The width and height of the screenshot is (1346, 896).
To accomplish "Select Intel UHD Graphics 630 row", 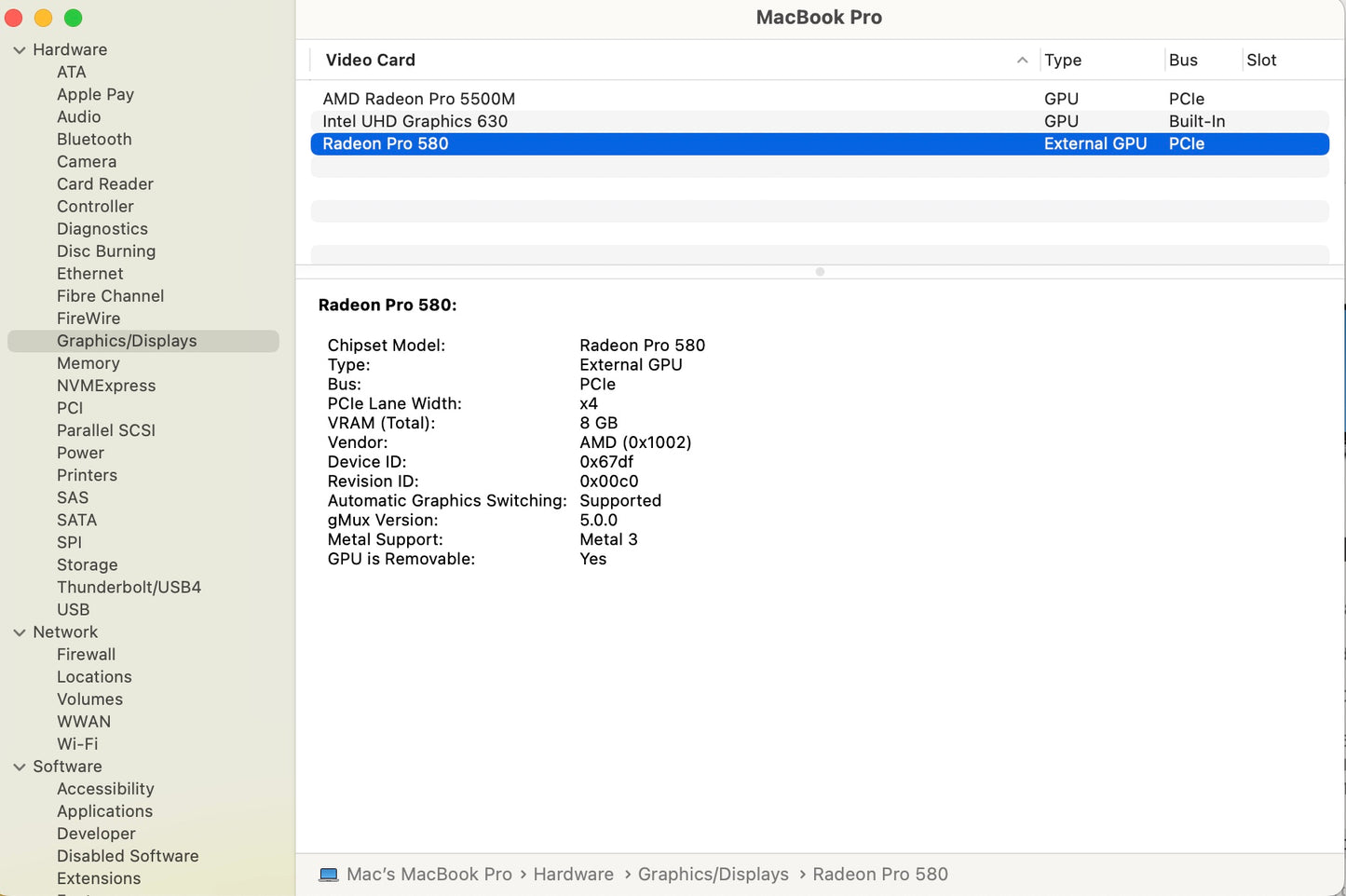I will click(415, 121).
